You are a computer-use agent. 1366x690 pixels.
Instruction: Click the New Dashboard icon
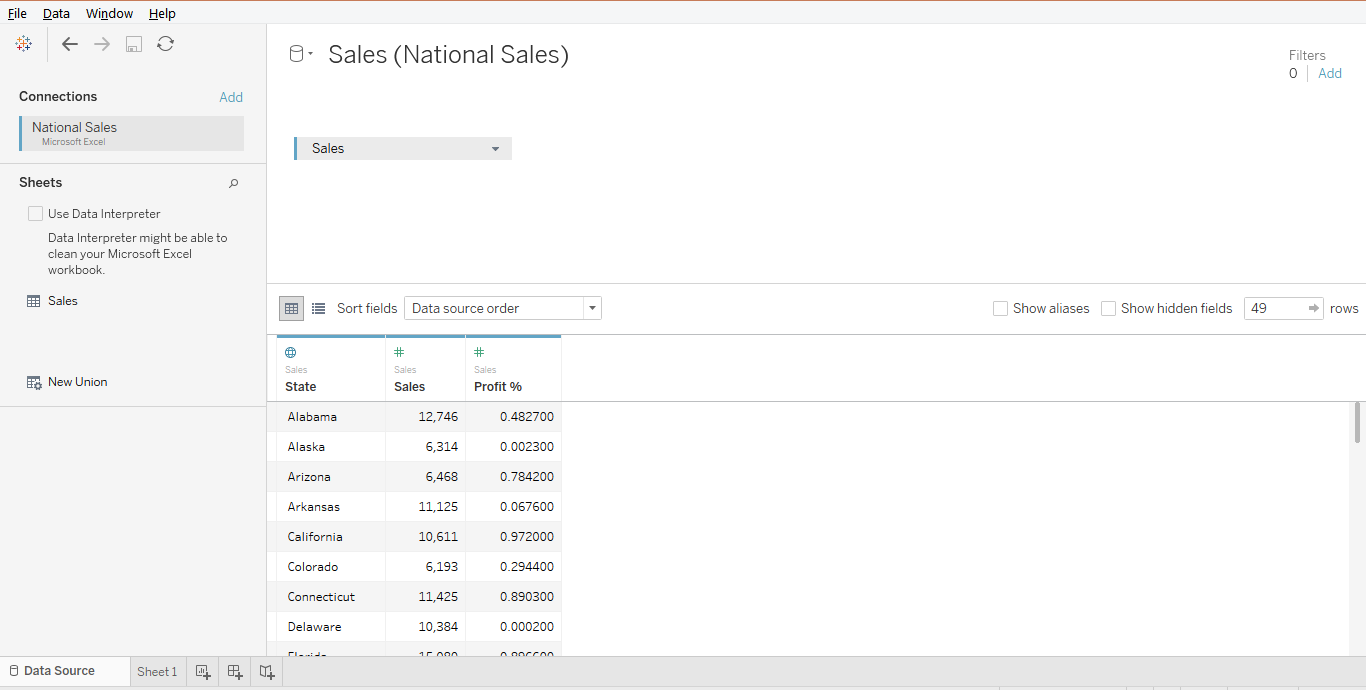[x=235, y=672]
